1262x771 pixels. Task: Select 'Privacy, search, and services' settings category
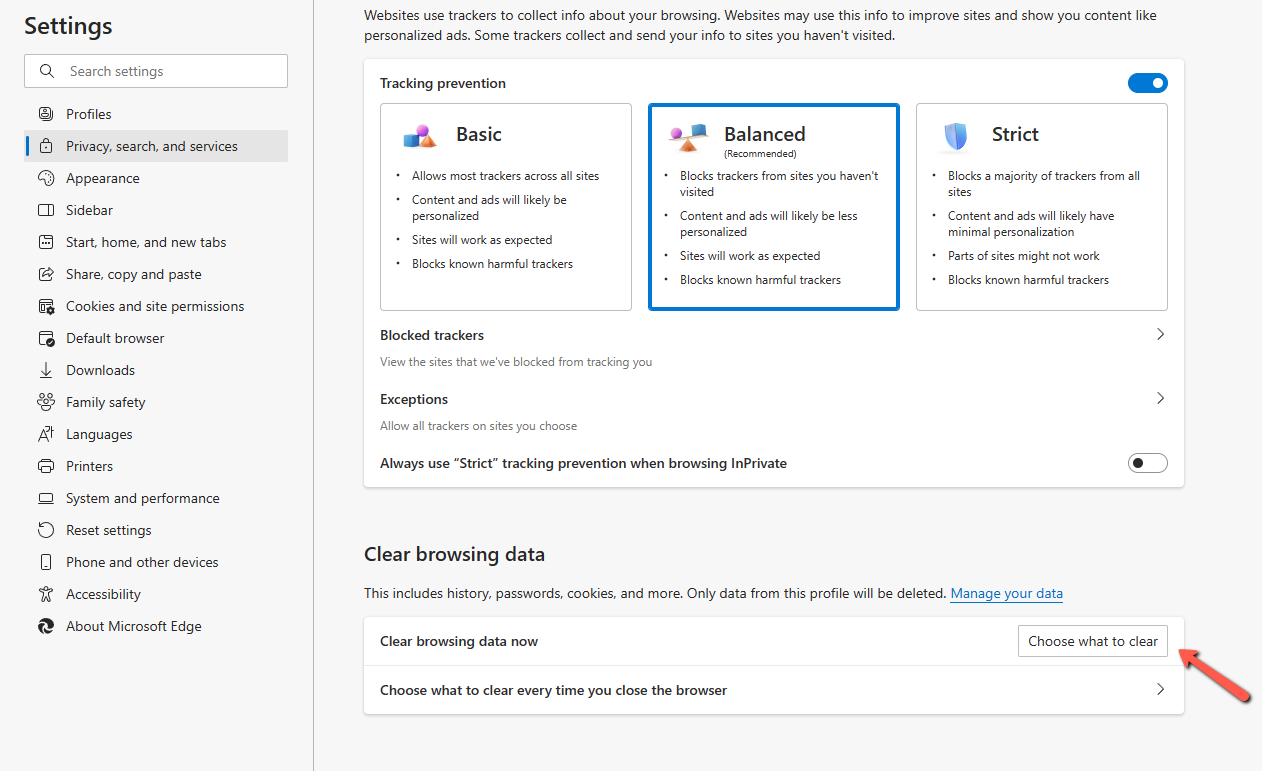coord(152,145)
